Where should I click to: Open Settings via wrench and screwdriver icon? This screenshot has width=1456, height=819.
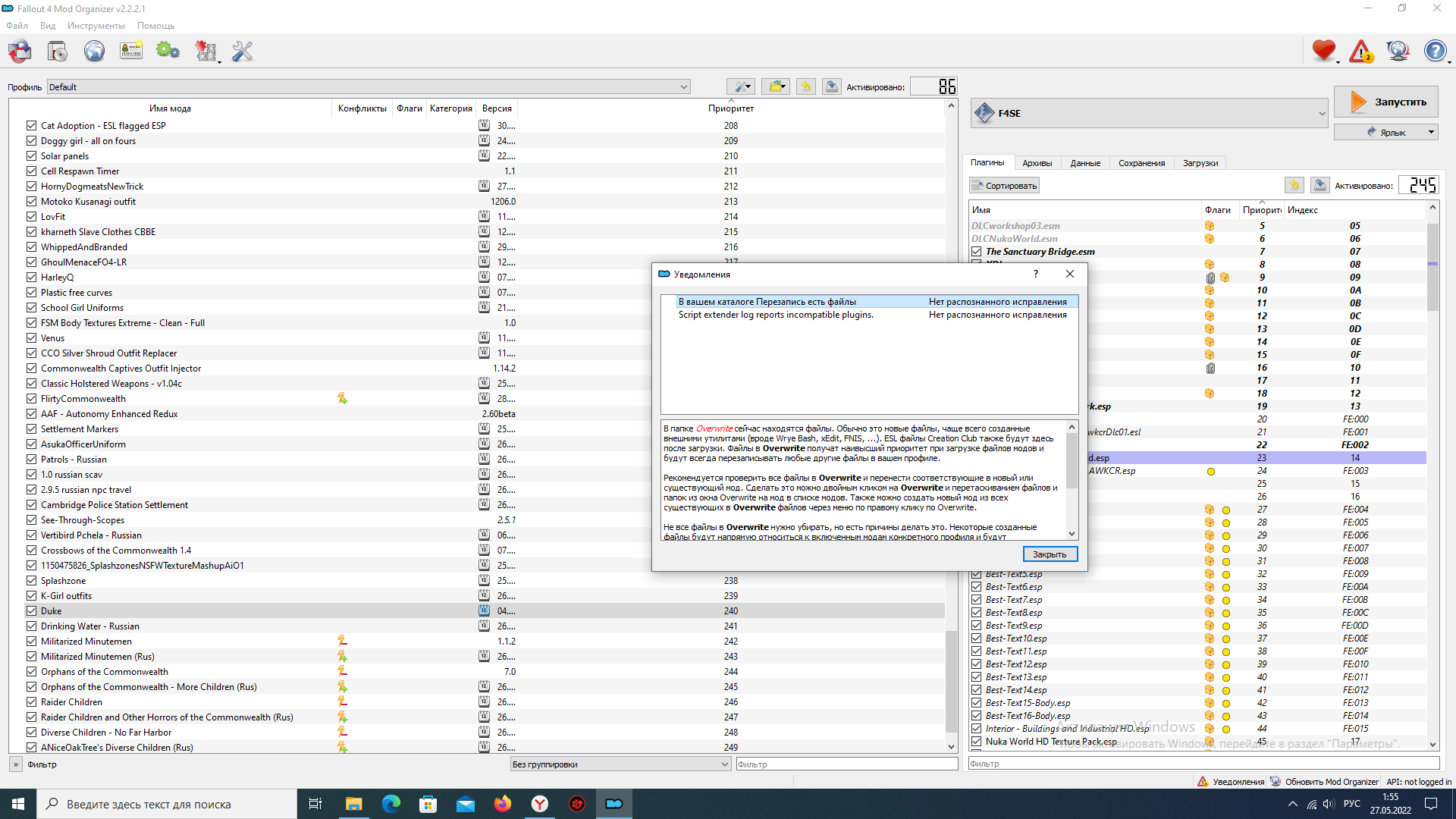(242, 52)
